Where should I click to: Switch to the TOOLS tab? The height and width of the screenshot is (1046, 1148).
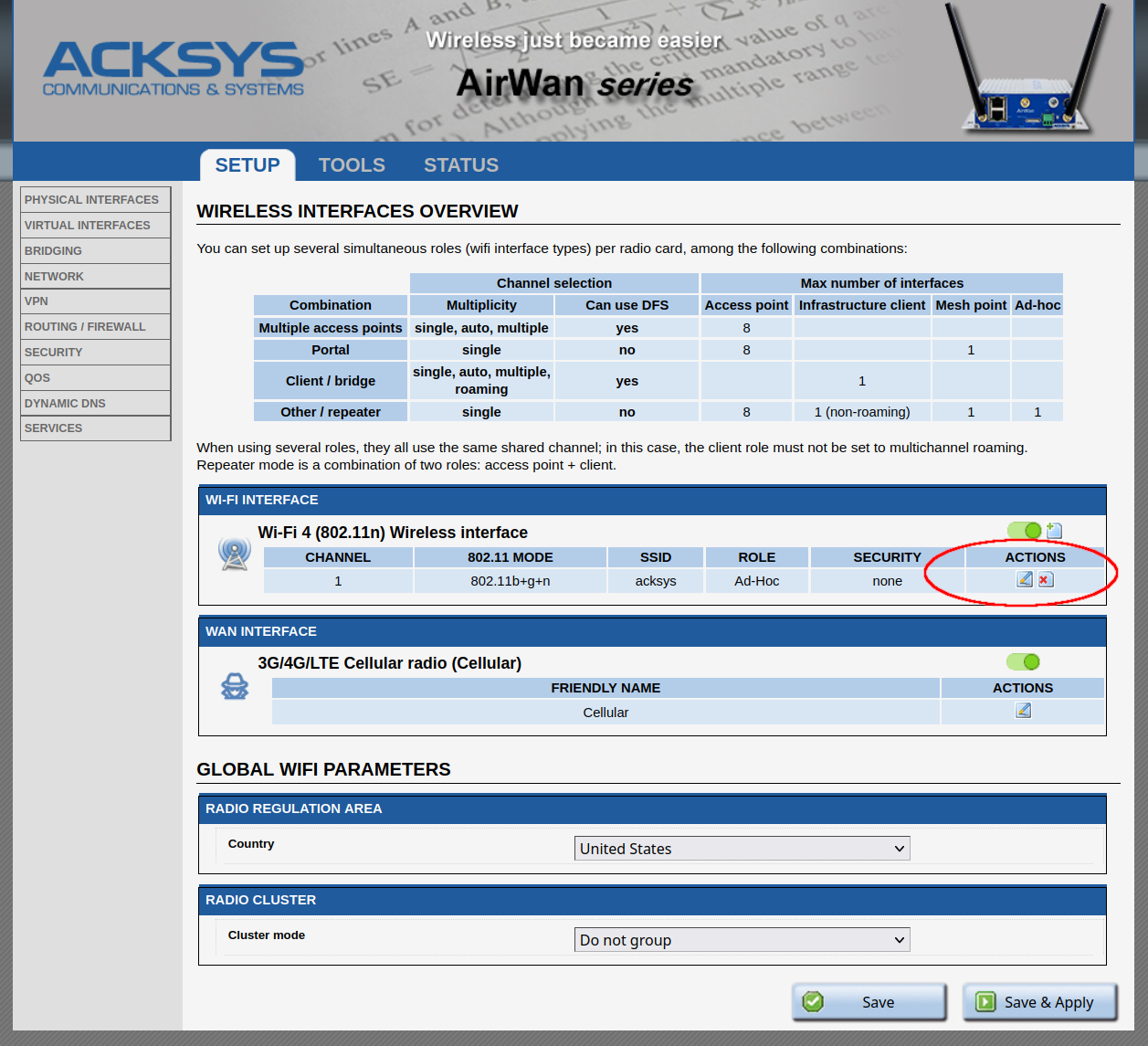coord(352,165)
